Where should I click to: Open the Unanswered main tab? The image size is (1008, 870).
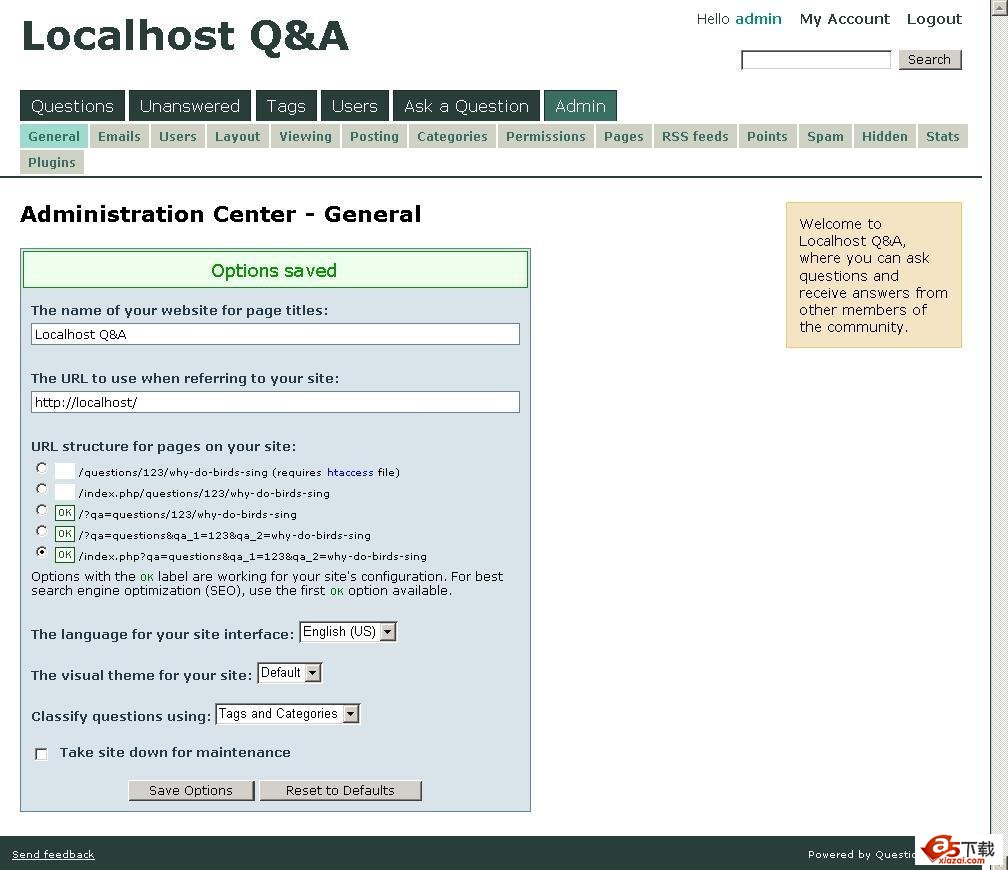[190, 106]
